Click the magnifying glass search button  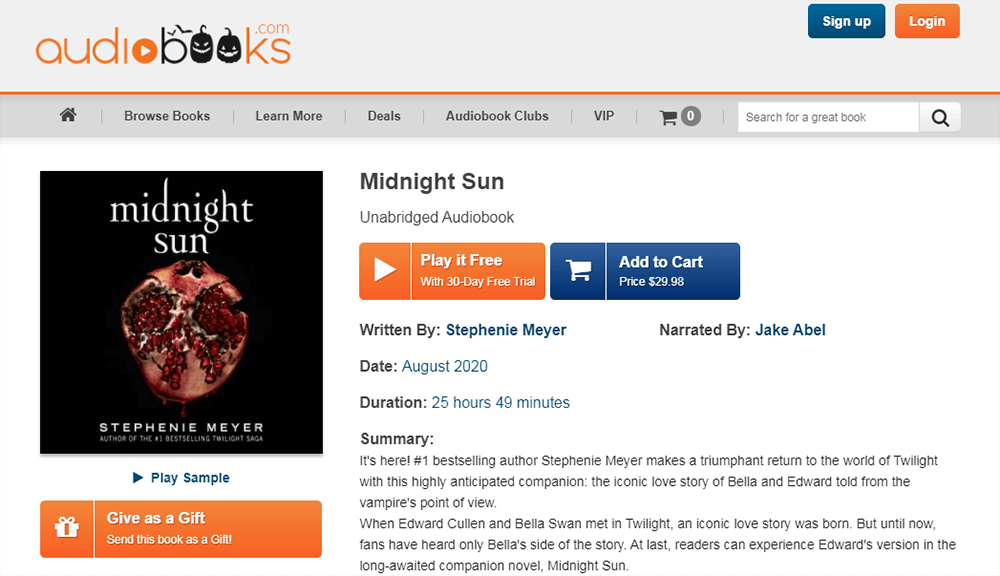(x=940, y=117)
